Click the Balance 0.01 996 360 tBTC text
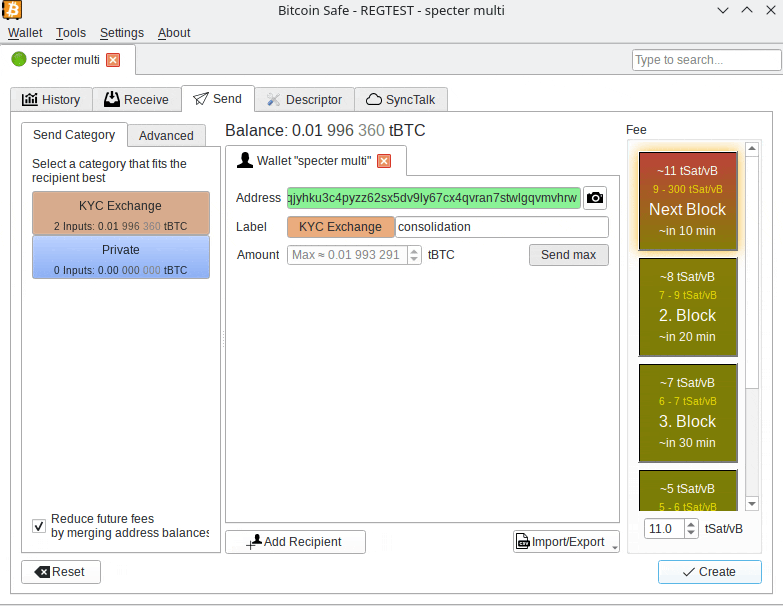Image resolution: width=783 pixels, height=606 pixels. coord(325,130)
